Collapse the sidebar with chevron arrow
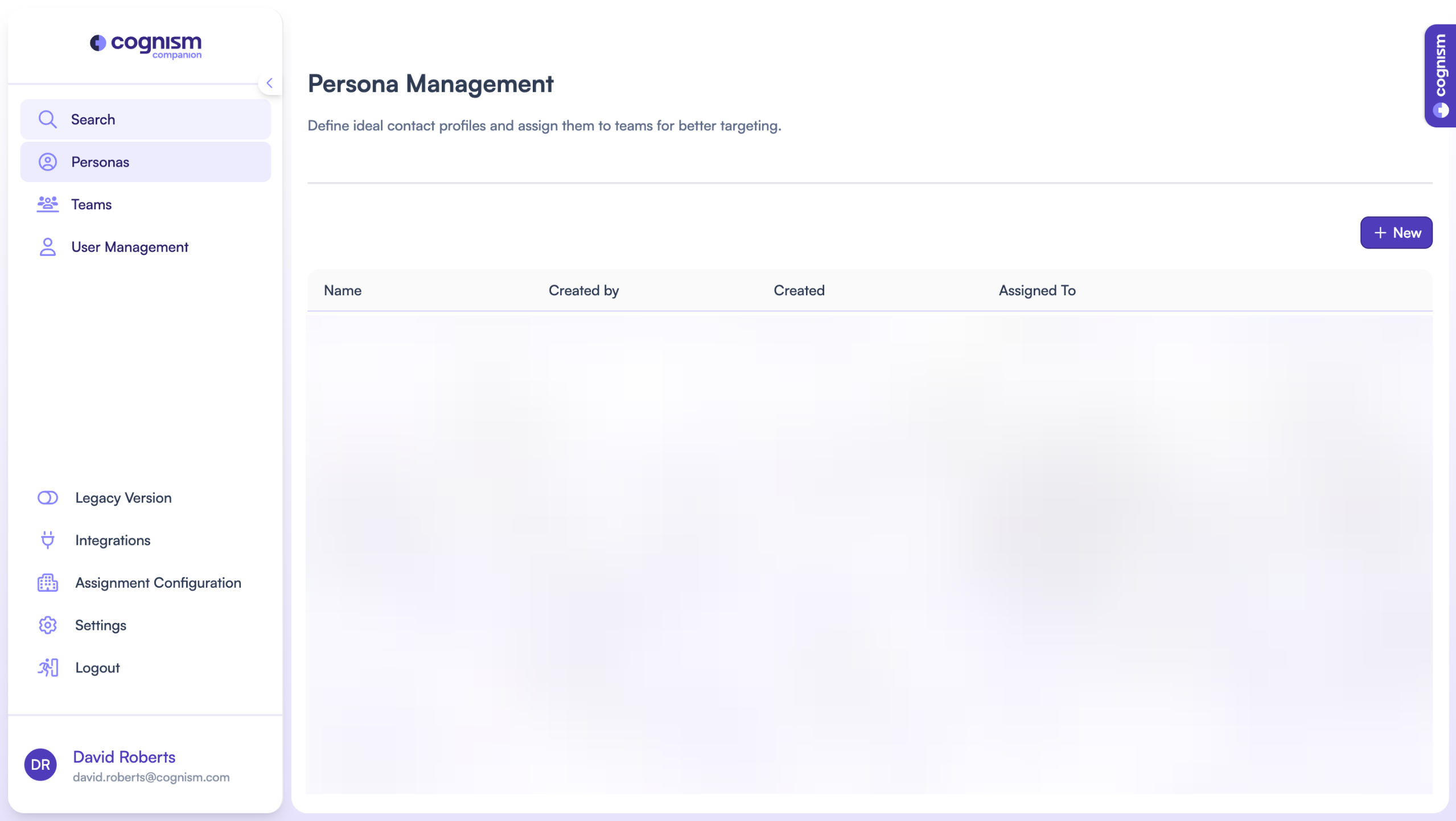Image resolution: width=1456 pixels, height=821 pixels. [x=269, y=83]
